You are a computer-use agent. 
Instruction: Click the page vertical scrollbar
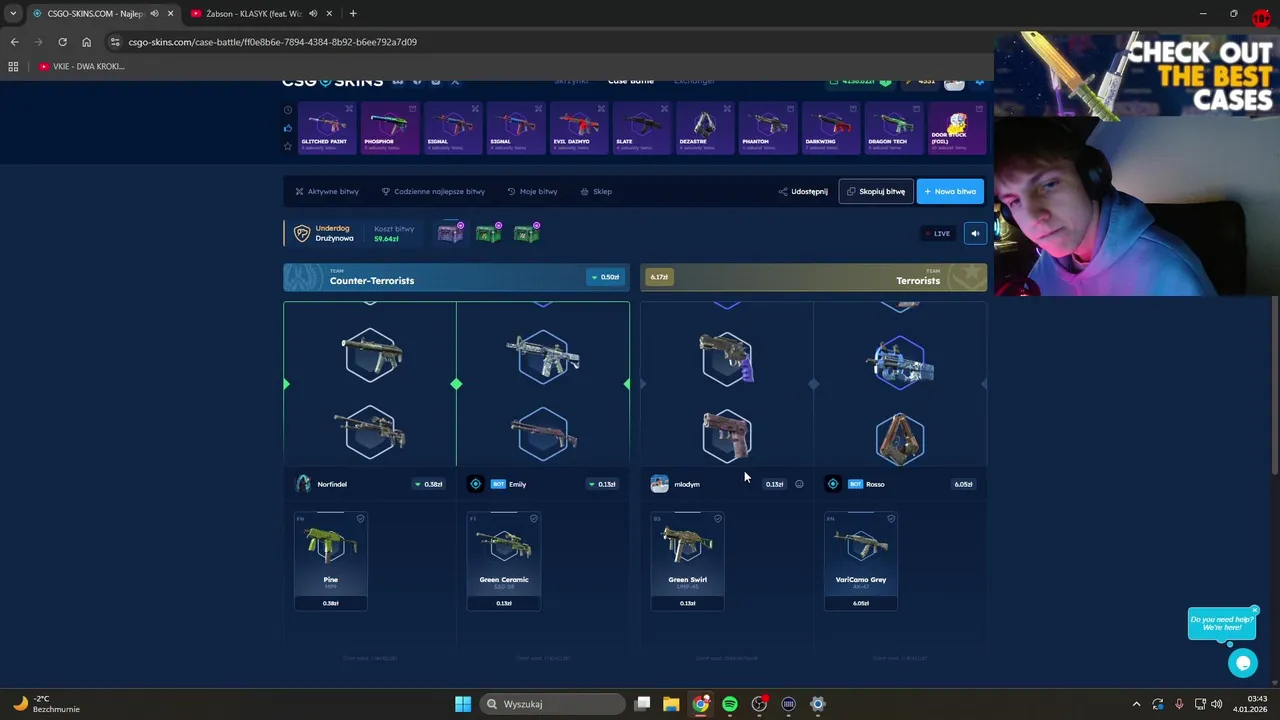(x=1274, y=385)
